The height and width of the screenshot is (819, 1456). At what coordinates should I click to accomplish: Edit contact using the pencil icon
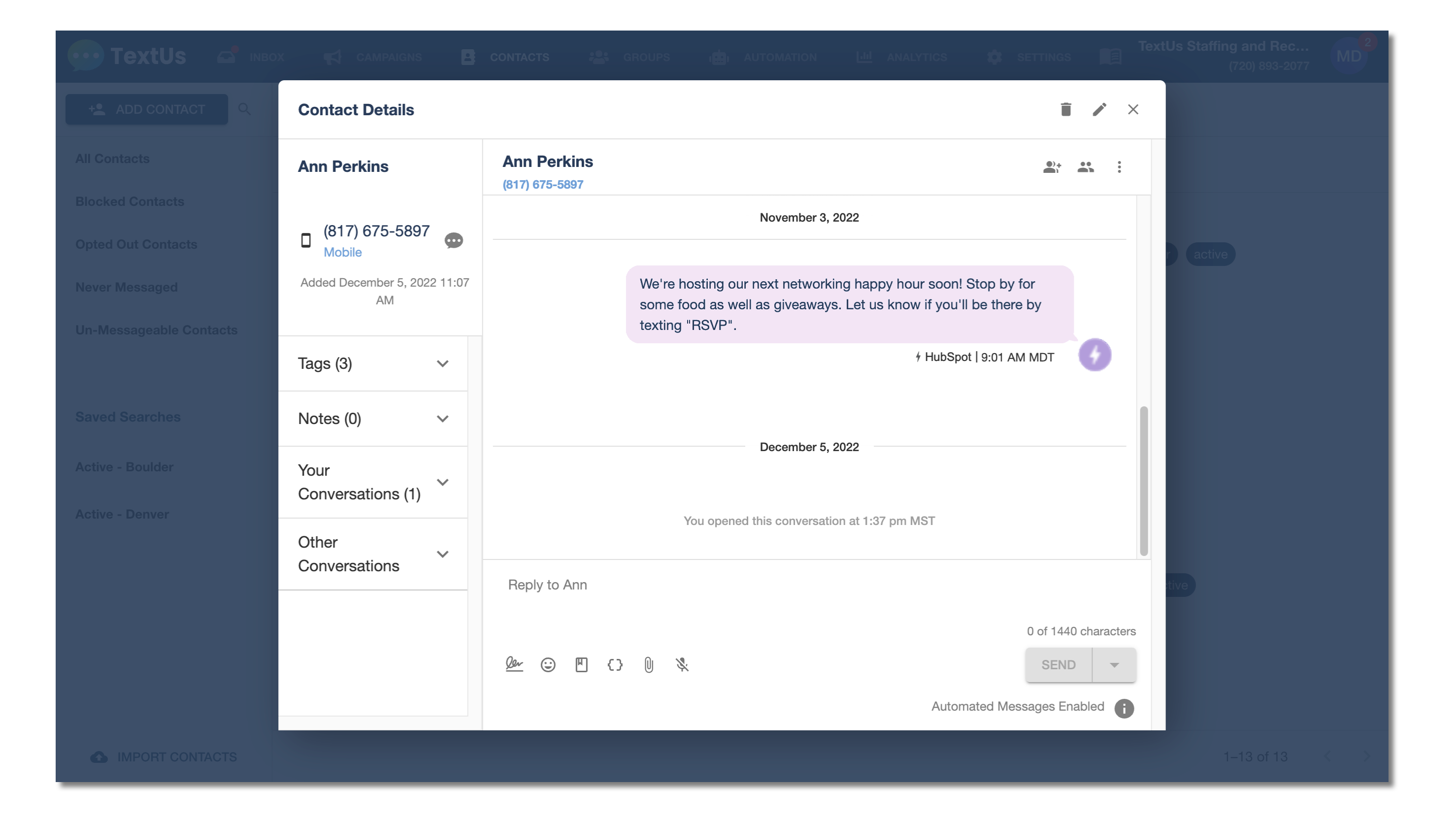coord(1099,109)
